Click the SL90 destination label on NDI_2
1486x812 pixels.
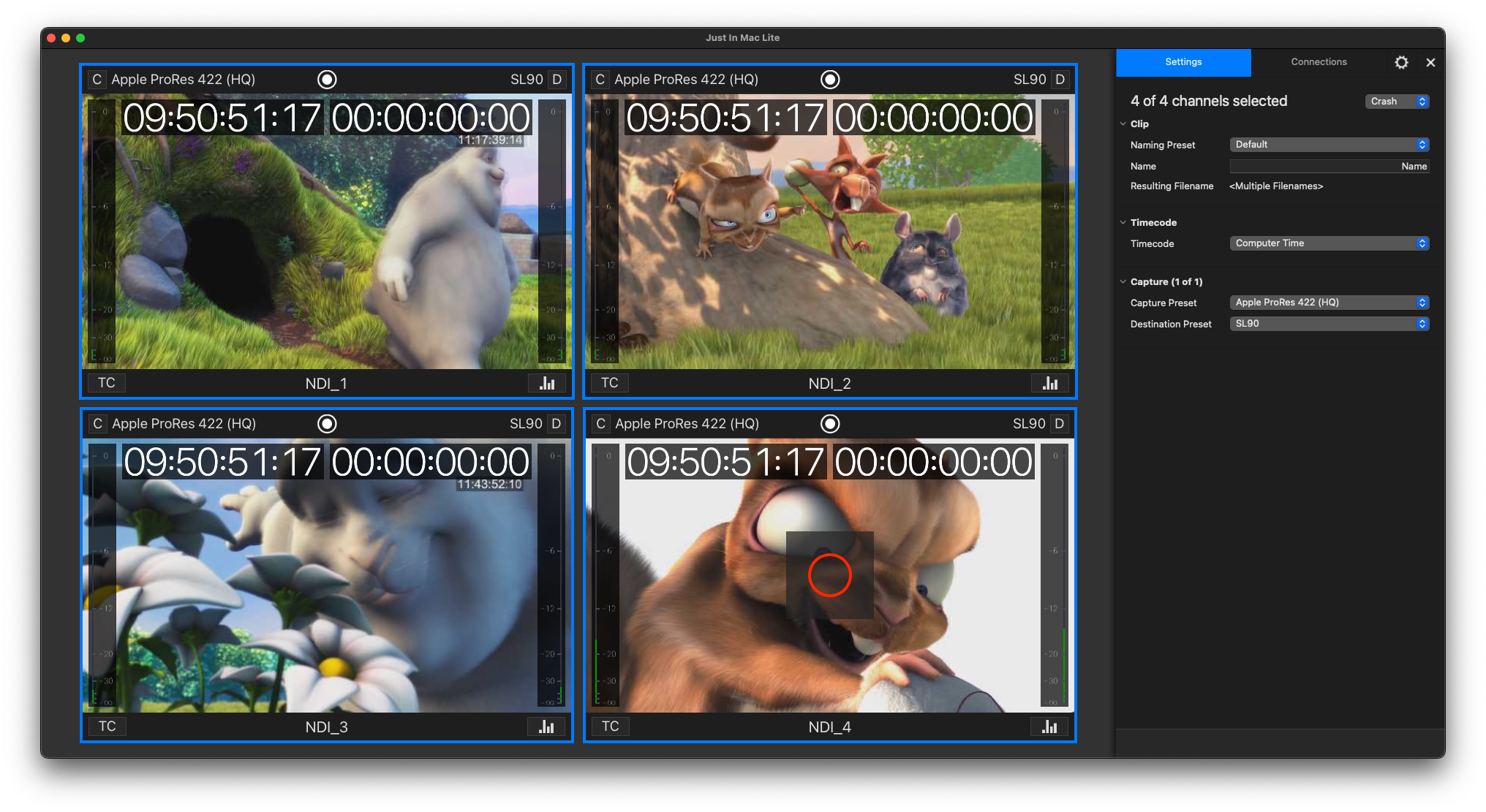1030,80
